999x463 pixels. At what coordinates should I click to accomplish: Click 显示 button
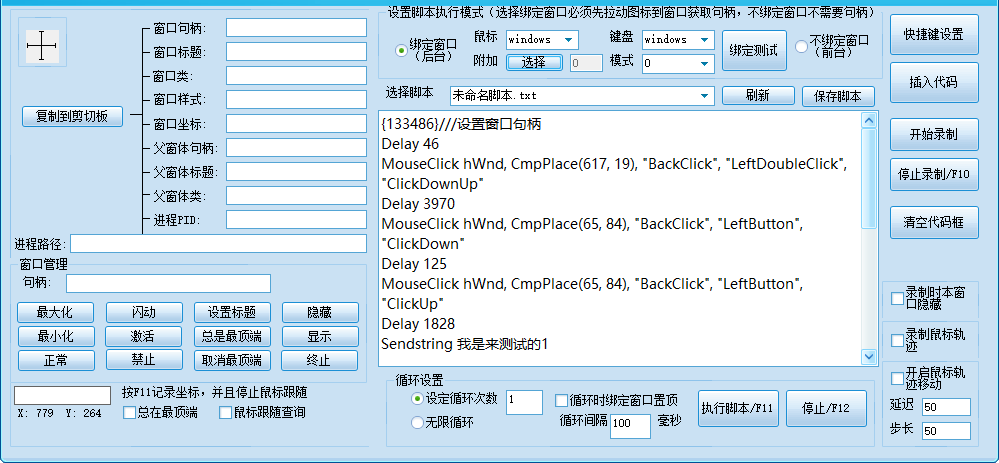[320, 336]
